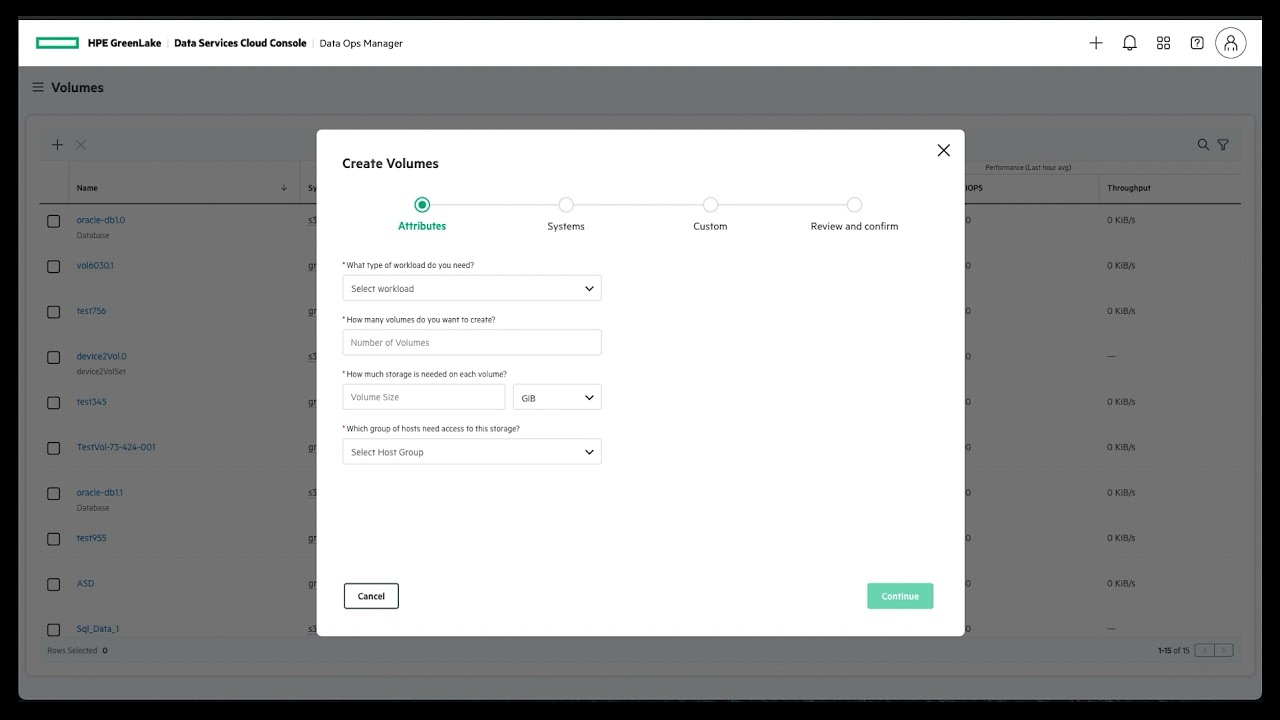Check the oracle-db1.0 row checkbox

tap(53, 221)
